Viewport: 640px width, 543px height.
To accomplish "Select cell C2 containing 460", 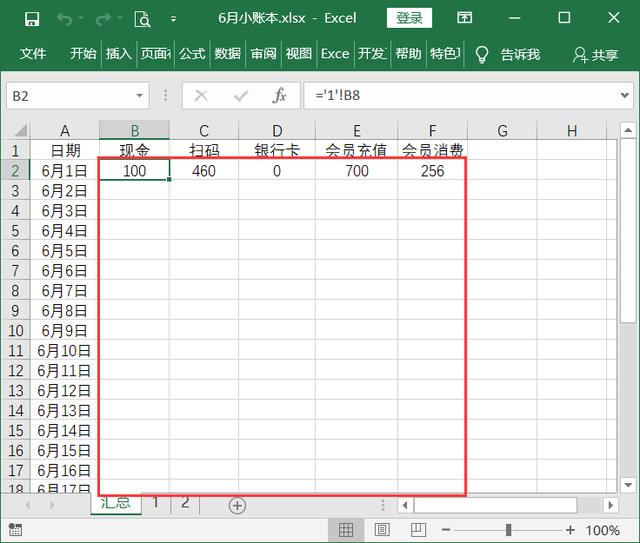I will tap(204, 171).
